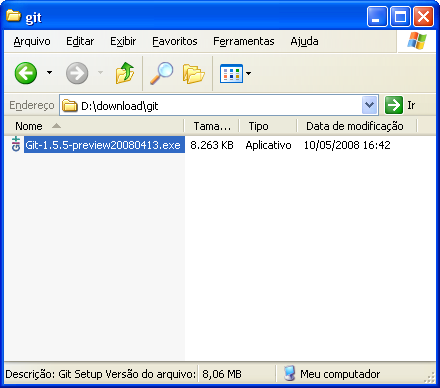Click the Descrição: Git Setup status text
The width and height of the screenshot is (440, 388).
[x=101, y=374]
